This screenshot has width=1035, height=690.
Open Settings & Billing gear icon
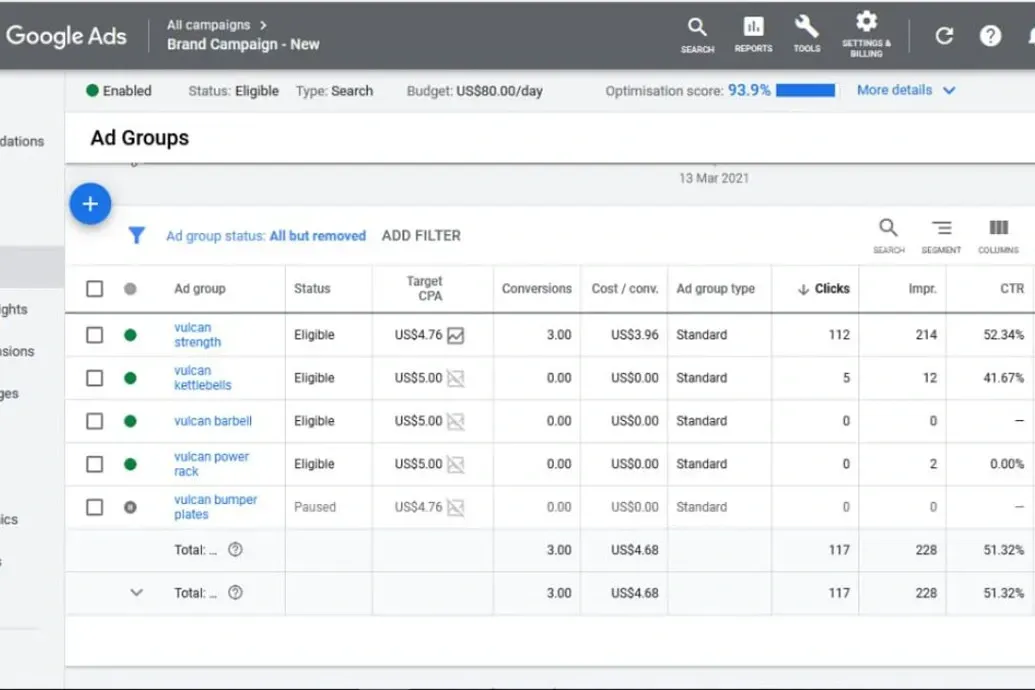click(x=866, y=33)
